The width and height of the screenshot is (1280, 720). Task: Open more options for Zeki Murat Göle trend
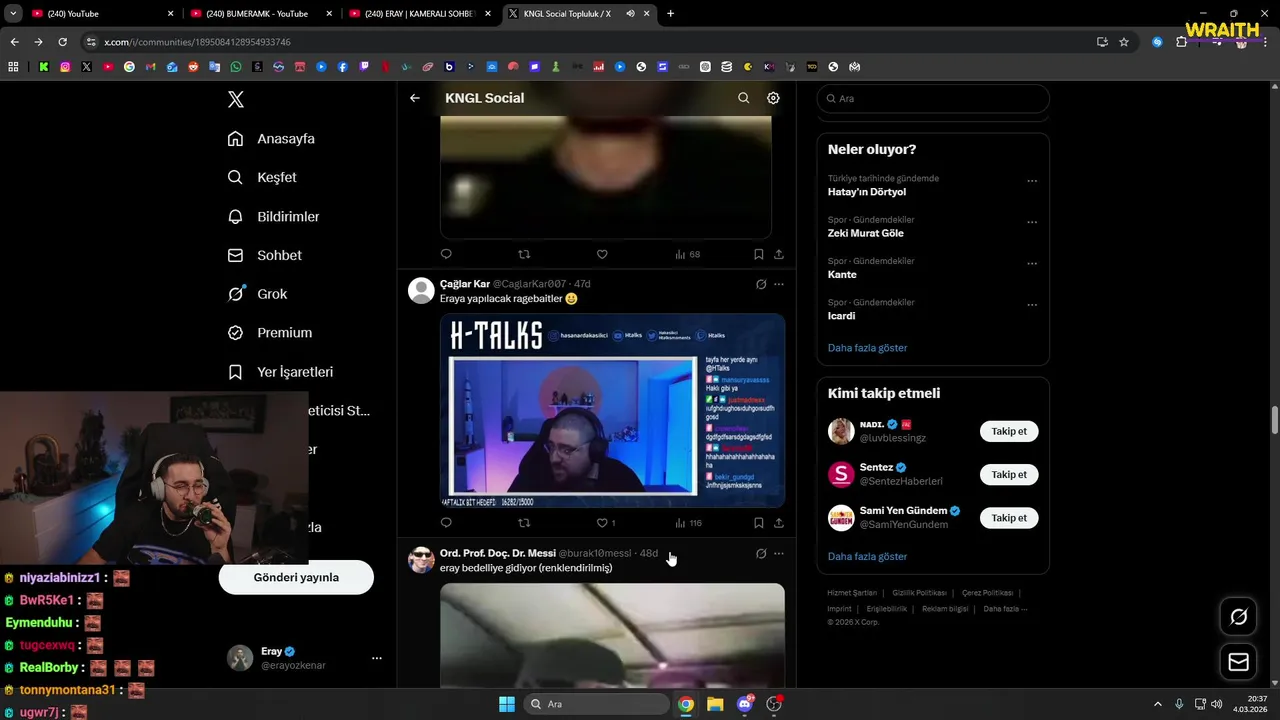pos(1032,222)
